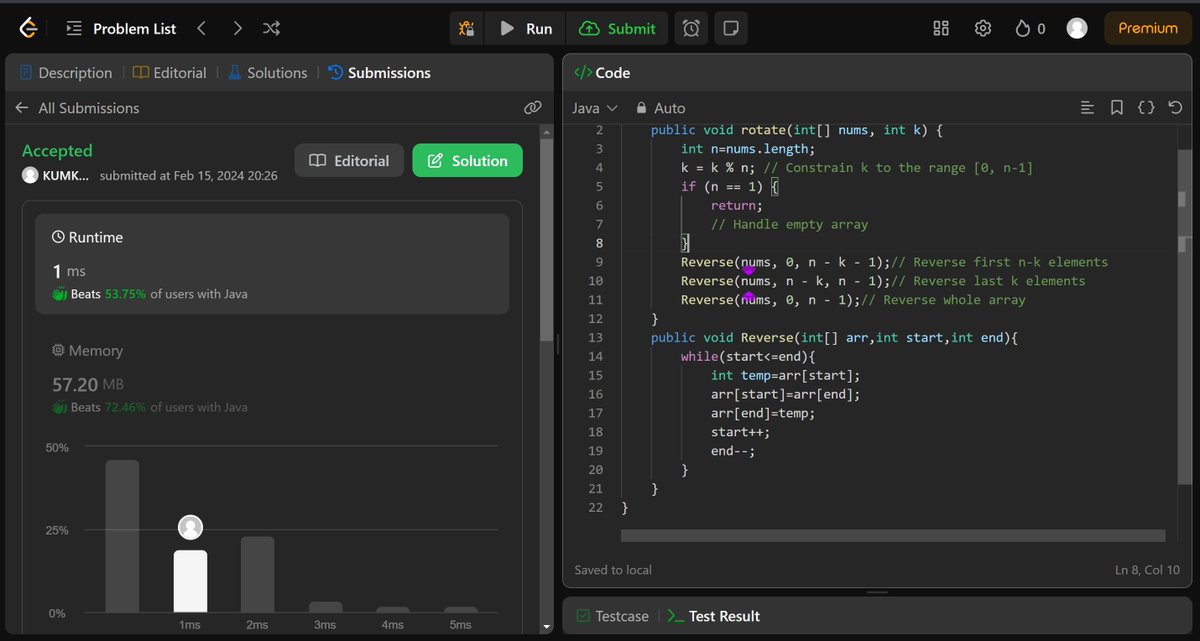This screenshot has height=641, width=1200.
Task: Open the Java language dropdown
Action: (x=595, y=108)
